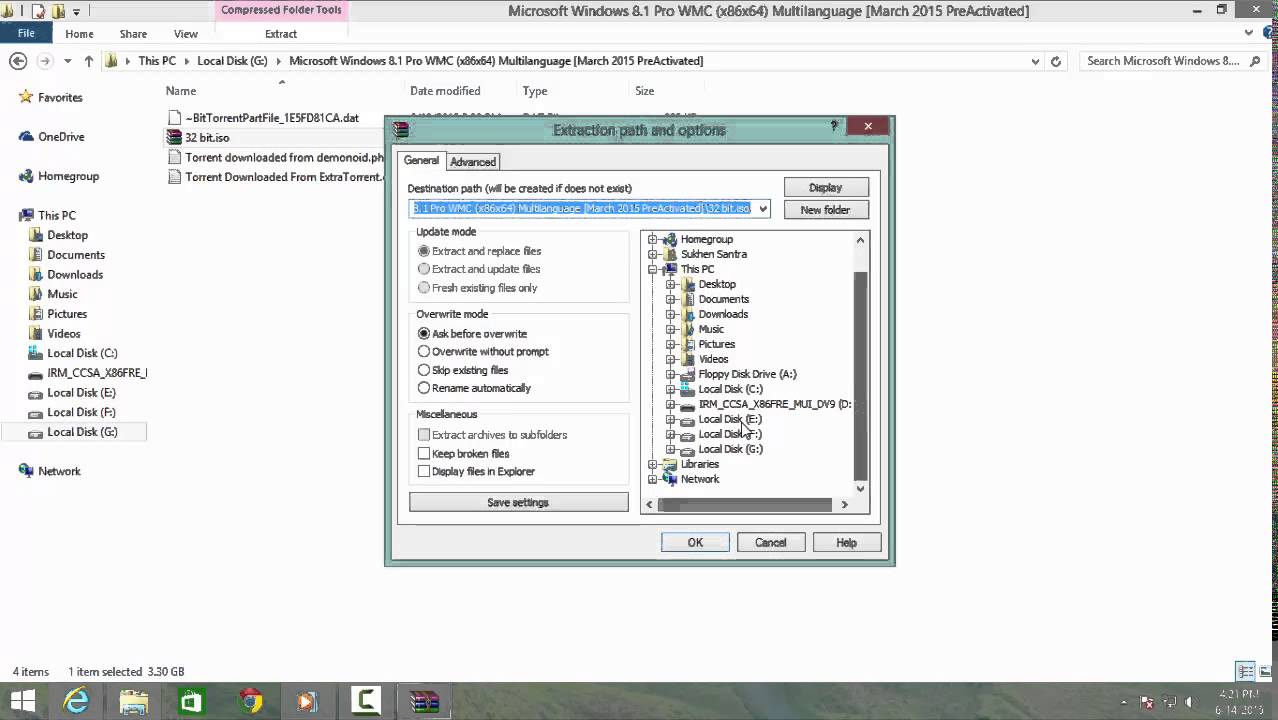Screen dimensions: 1278x720
Task: Open the Windows Start button
Action: click(x=22, y=701)
